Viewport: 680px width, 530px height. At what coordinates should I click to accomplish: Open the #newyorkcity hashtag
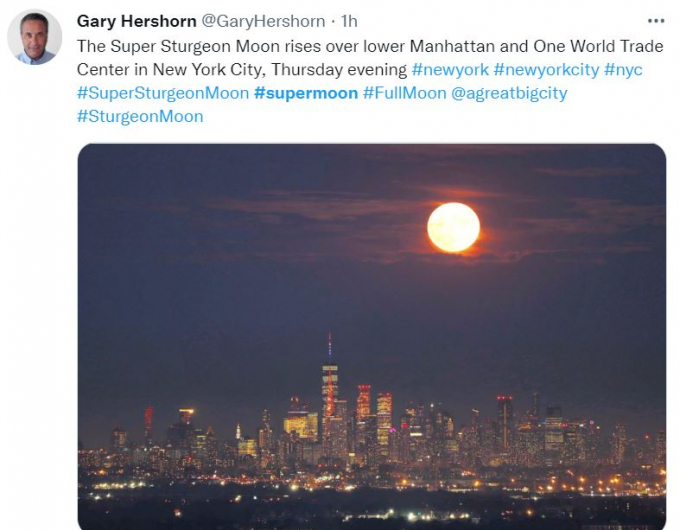click(546, 70)
